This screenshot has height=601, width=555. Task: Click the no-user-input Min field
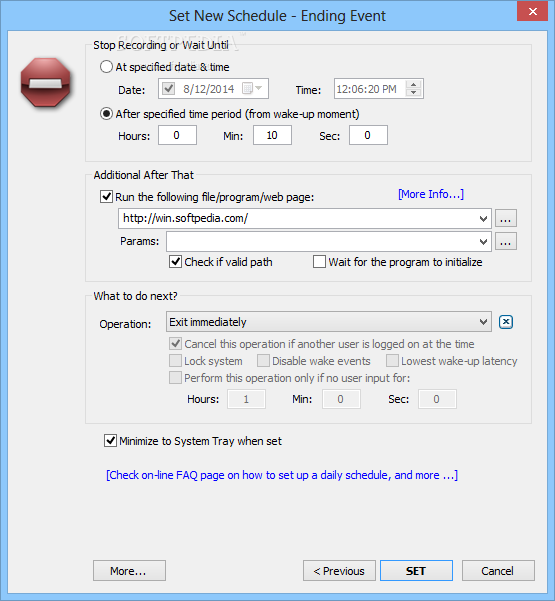tap(341, 399)
